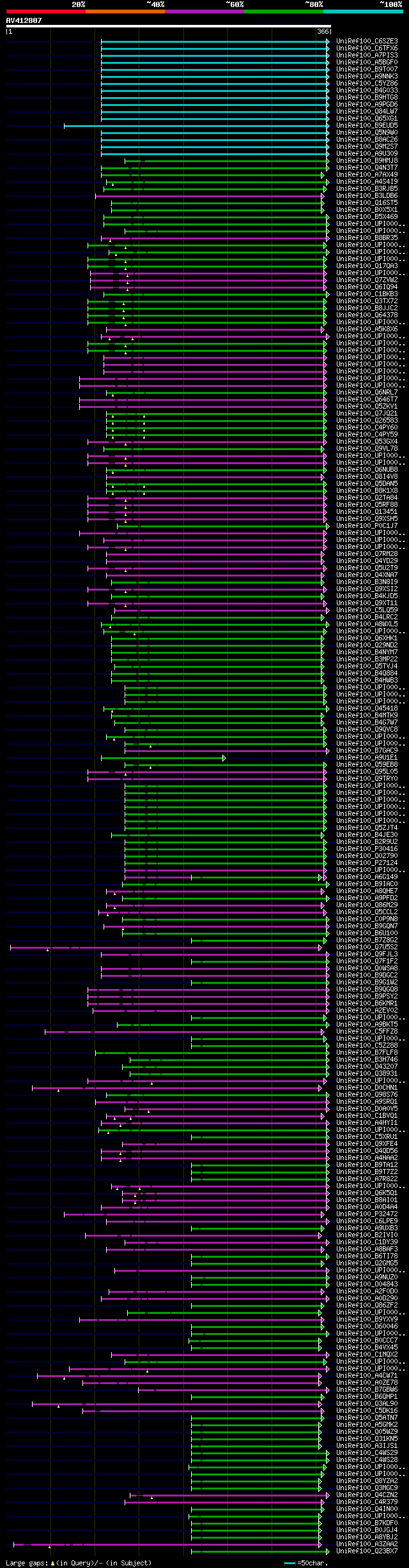Click the =50char. scale legend
This screenshot has width=409, height=1568.
click(x=306, y=1564)
